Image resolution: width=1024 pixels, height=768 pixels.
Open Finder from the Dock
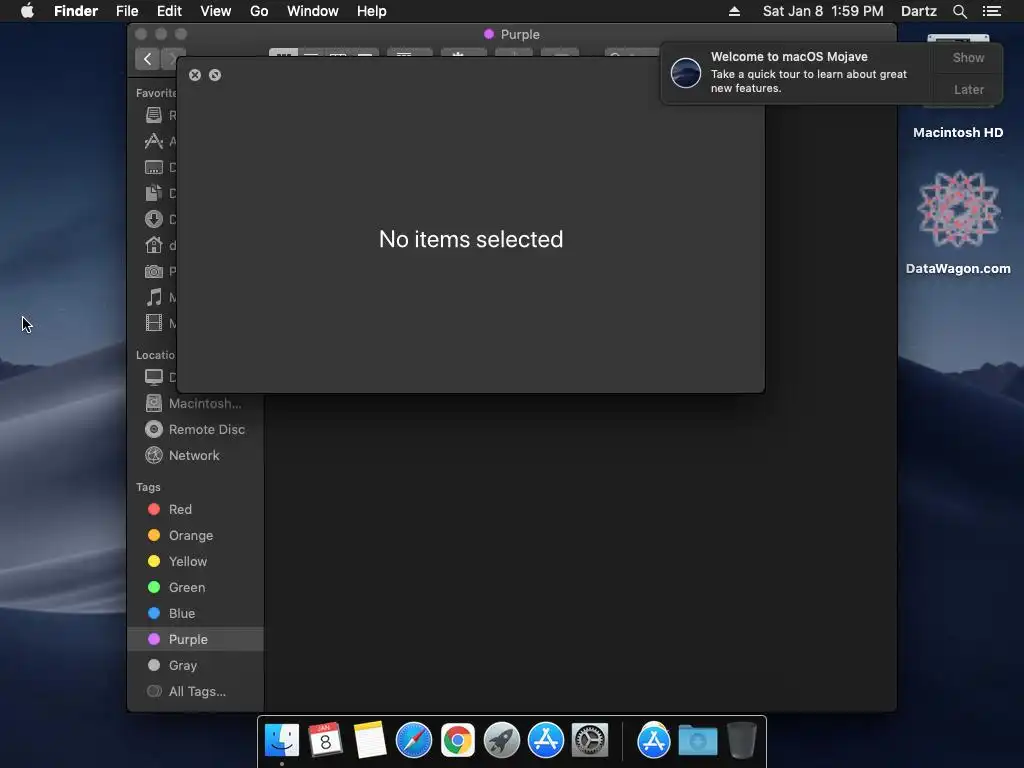pos(282,740)
